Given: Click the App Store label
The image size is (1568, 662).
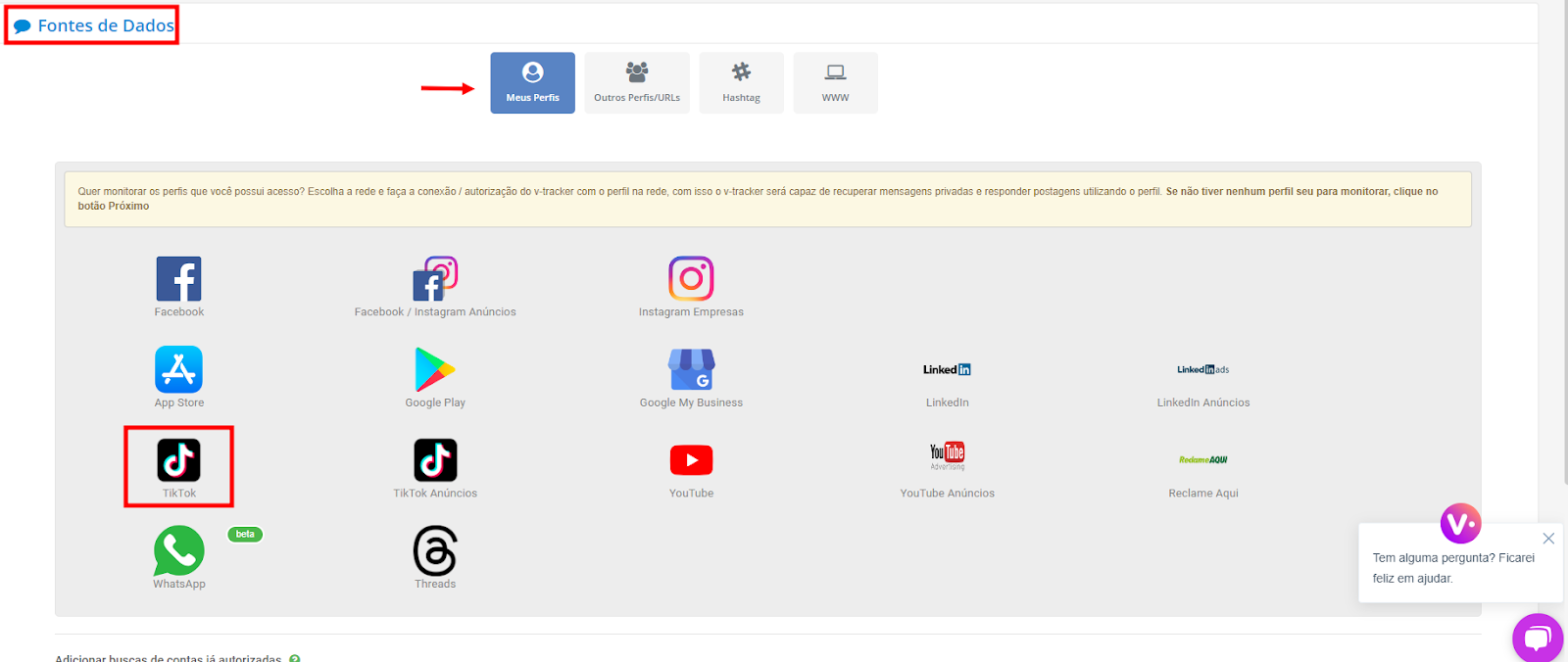Looking at the screenshot, I should [x=179, y=402].
